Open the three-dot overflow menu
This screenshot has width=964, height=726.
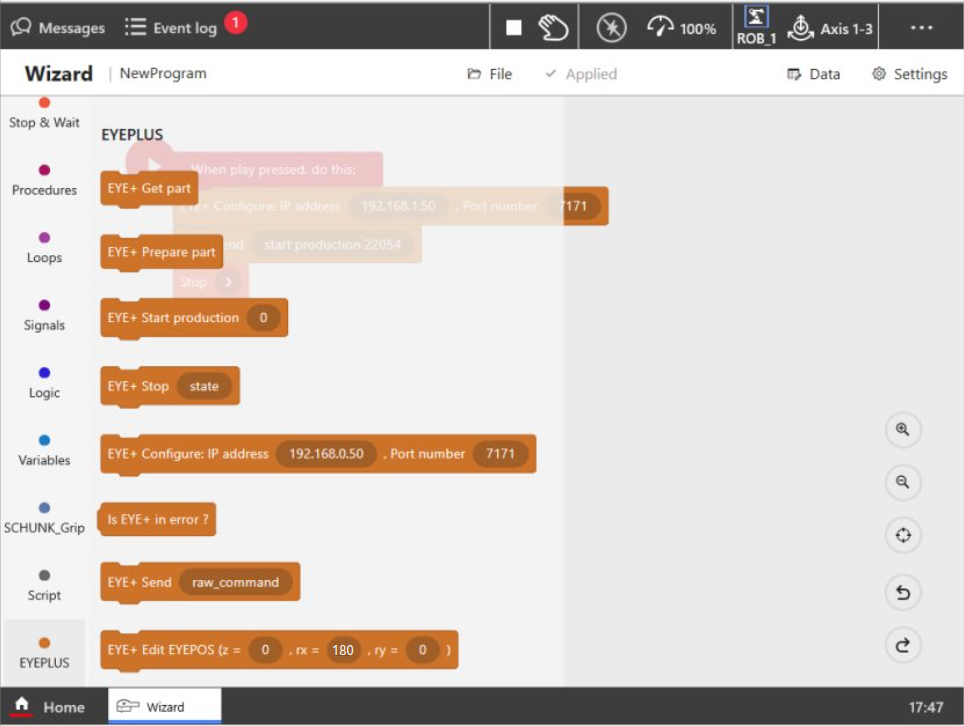tap(921, 27)
